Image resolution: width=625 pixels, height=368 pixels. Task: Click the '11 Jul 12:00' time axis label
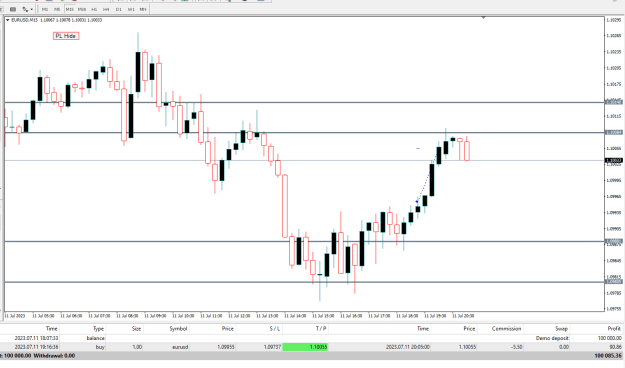click(240, 316)
